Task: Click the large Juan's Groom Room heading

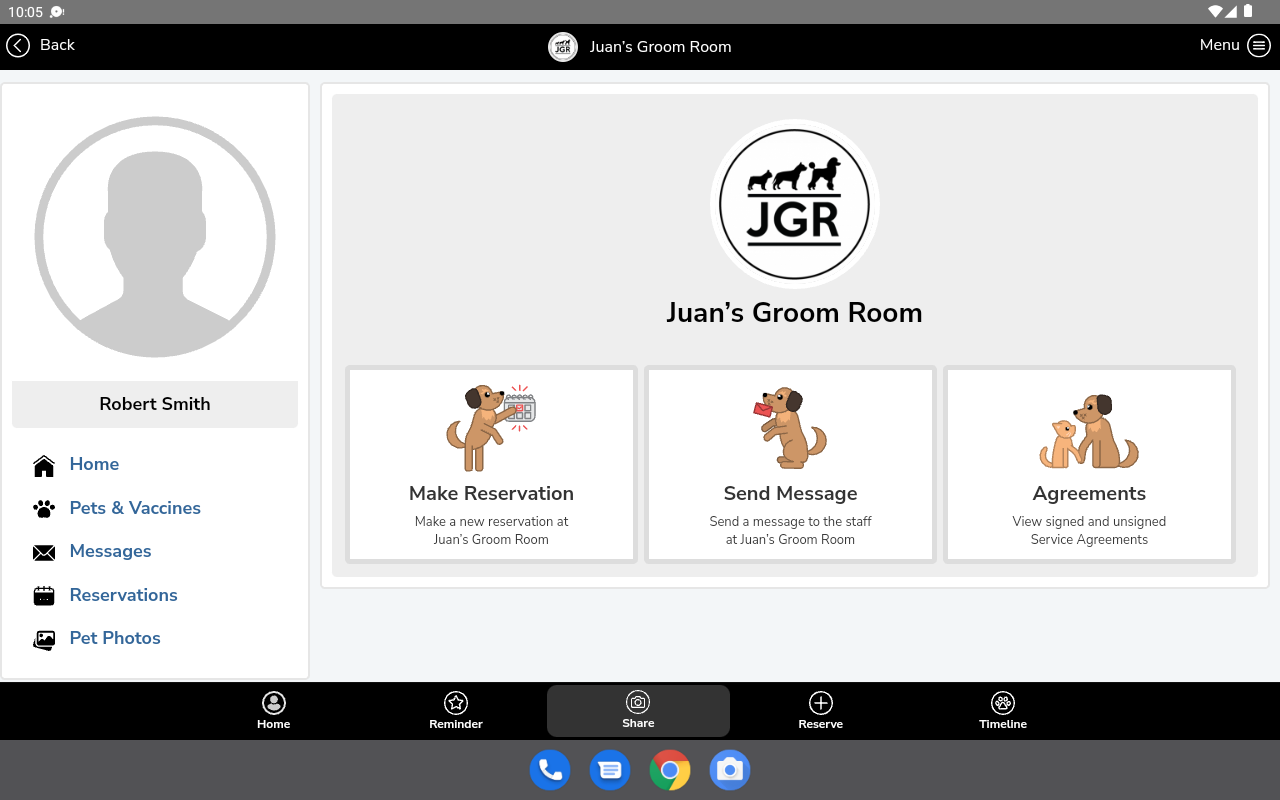Action: point(795,313)
